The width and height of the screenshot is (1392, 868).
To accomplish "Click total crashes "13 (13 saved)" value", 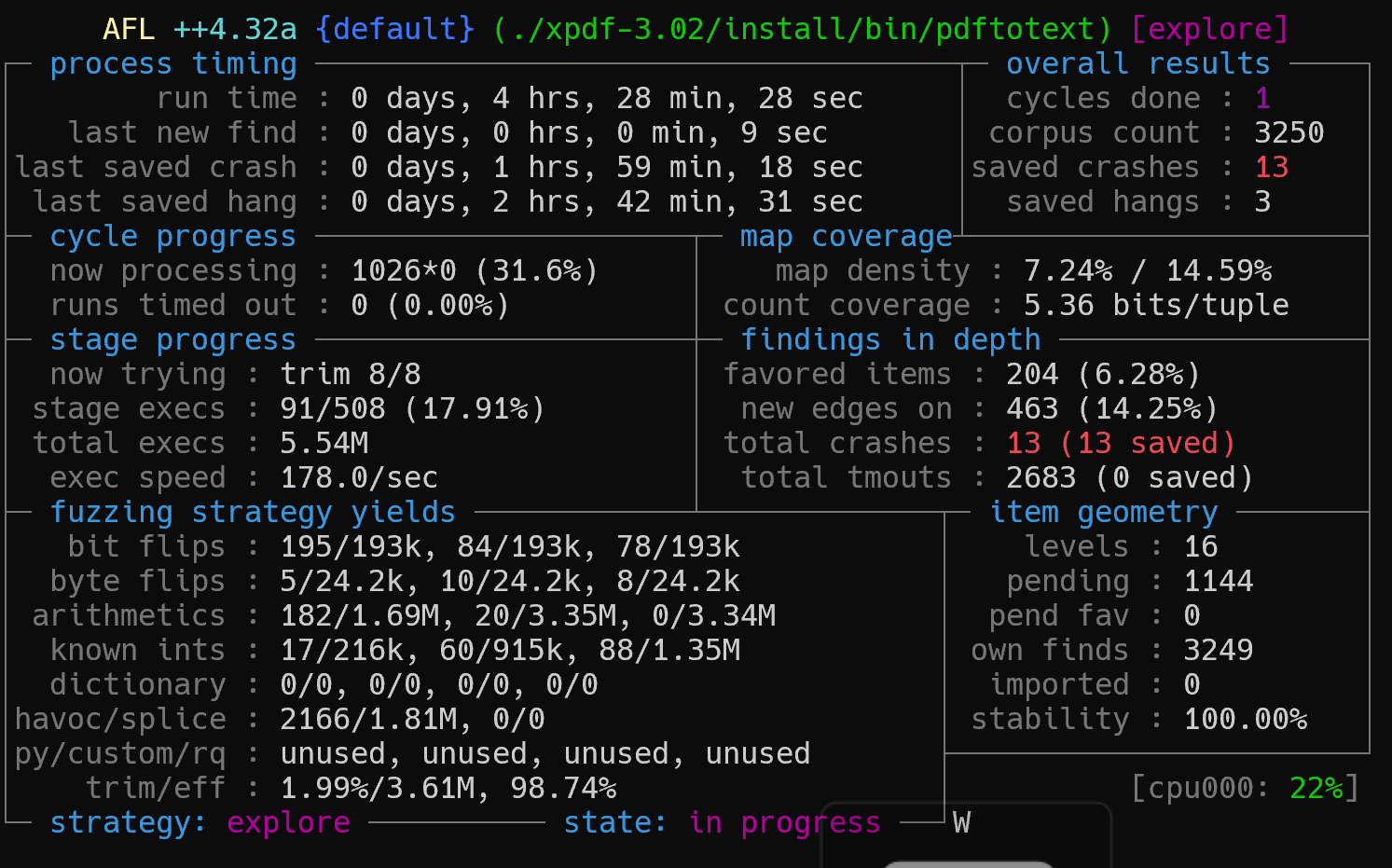I will [x=1120, y=444].
